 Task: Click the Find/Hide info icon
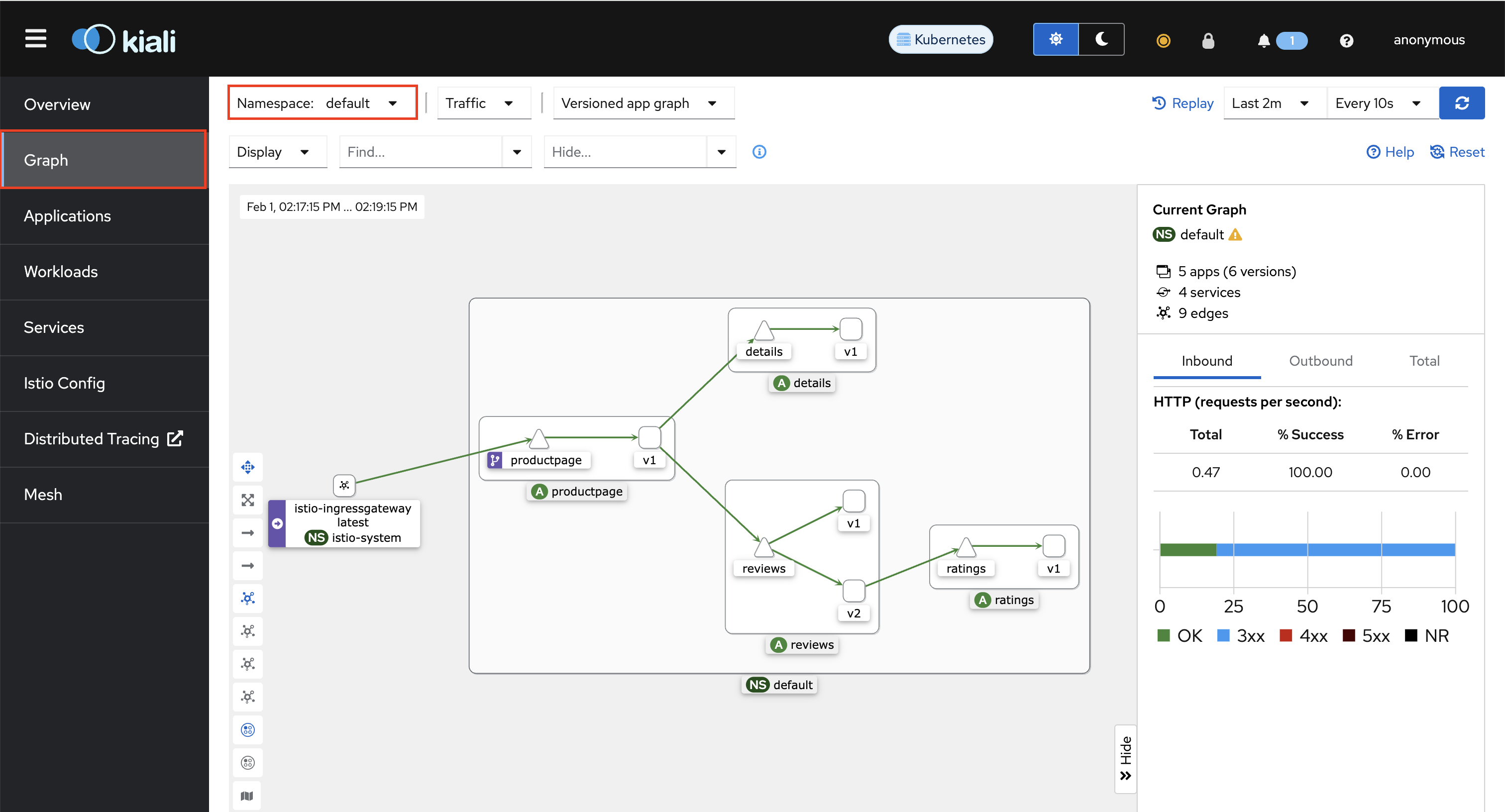[x=759, y=152]
